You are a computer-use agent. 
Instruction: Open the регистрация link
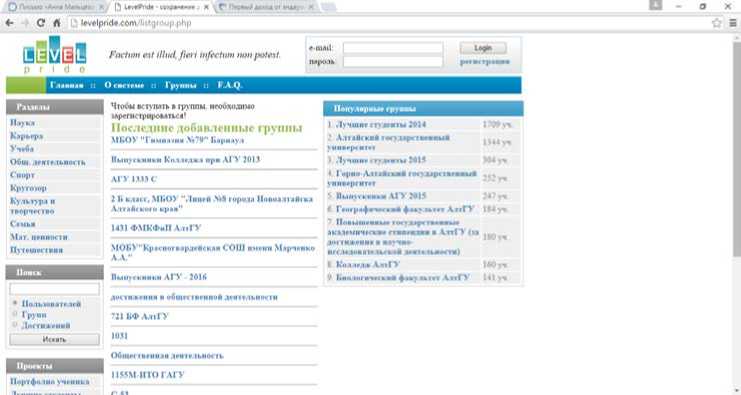point(484,61)
